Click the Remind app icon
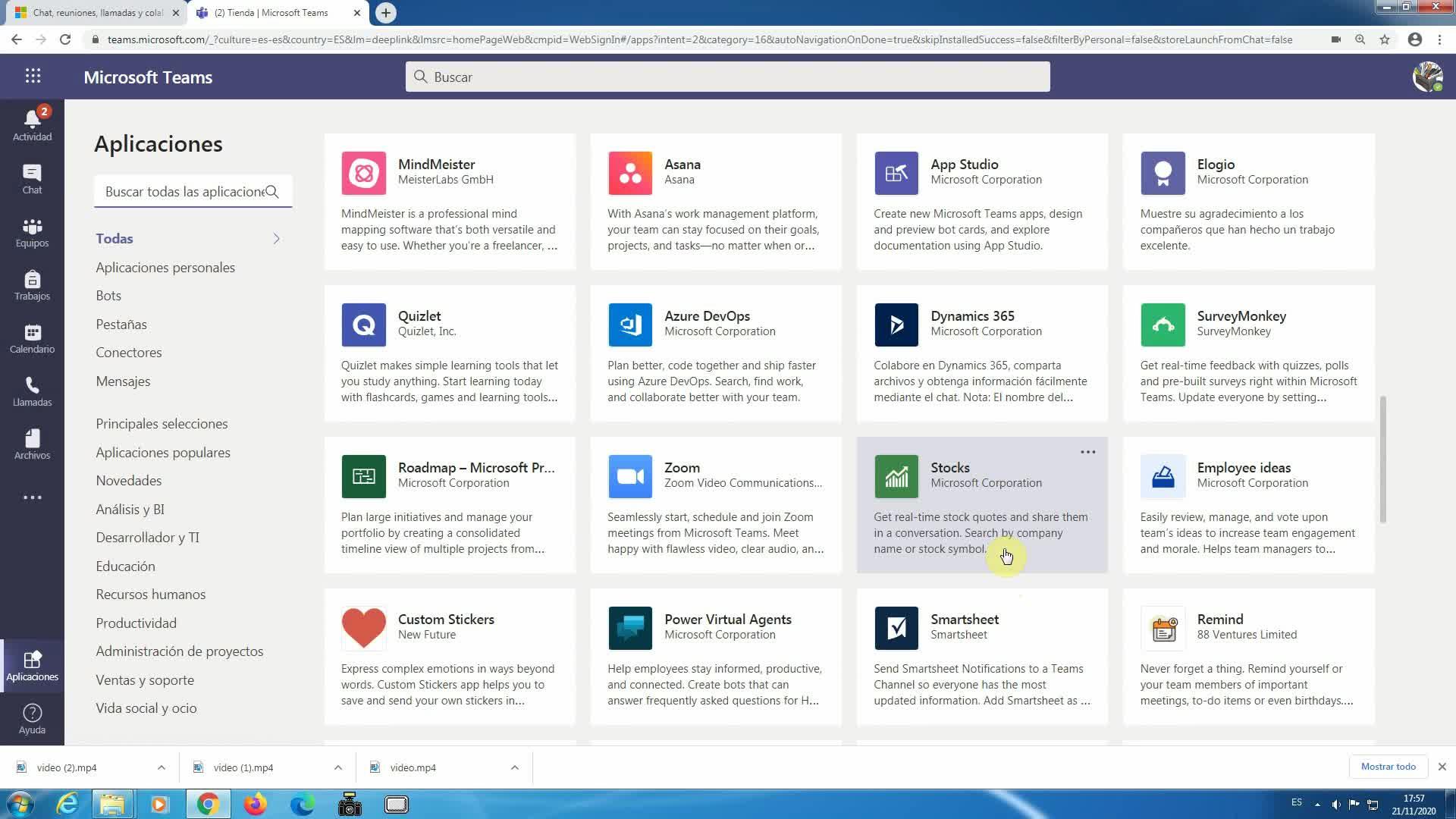Viewport: 1456px width, 819px height. click(x=1163, y=628)
